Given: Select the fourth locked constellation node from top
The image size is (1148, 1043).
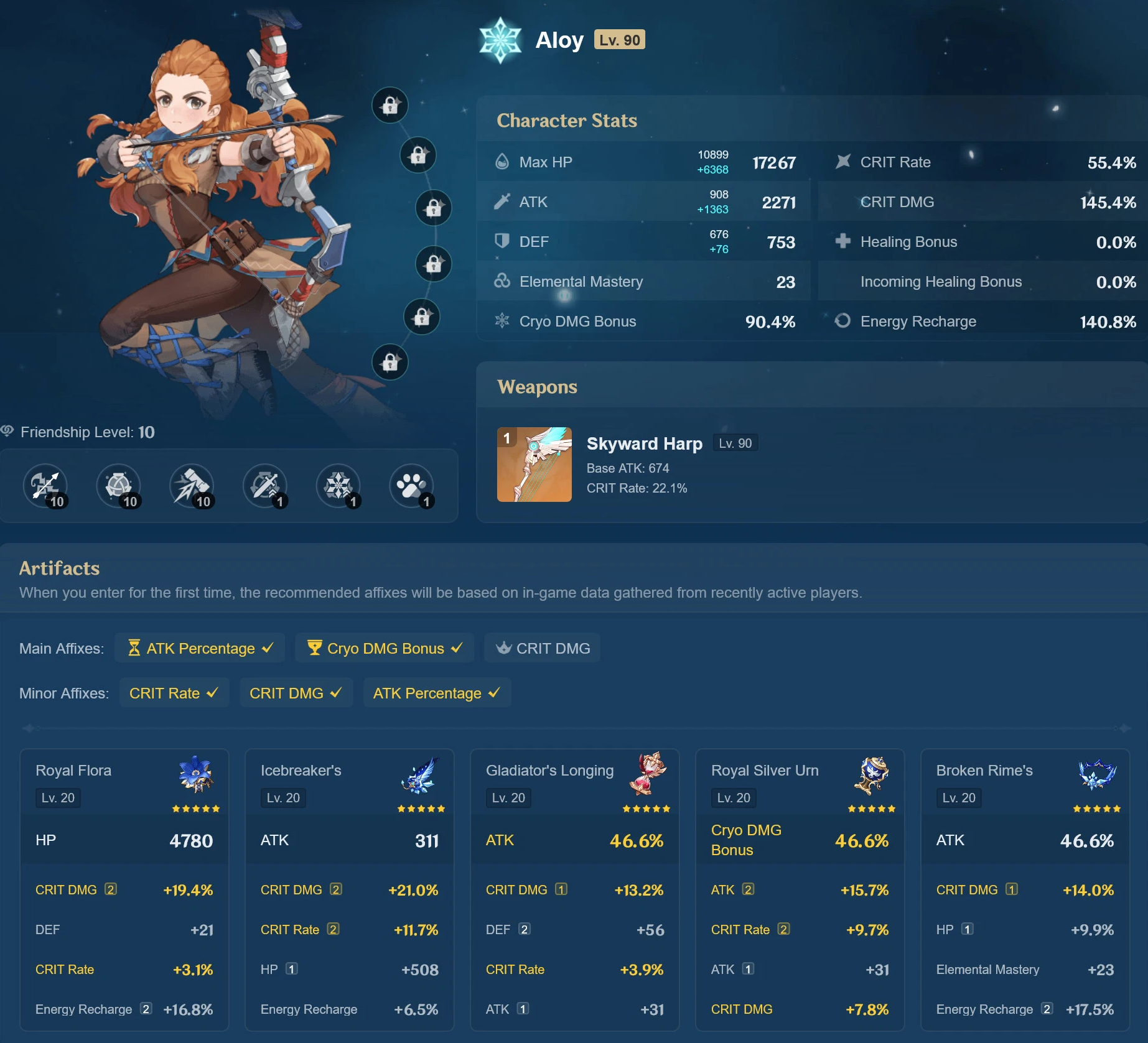Looking at the screenshot, I should point(434,264).
